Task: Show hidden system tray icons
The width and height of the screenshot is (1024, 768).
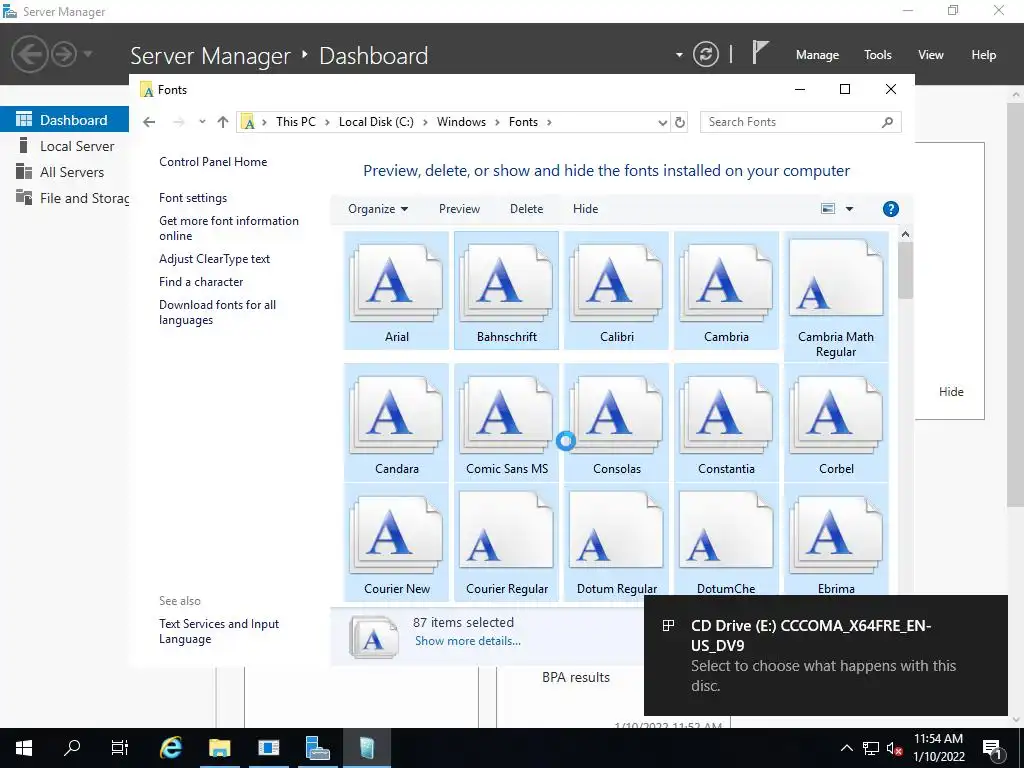Action: coord(846,748)
